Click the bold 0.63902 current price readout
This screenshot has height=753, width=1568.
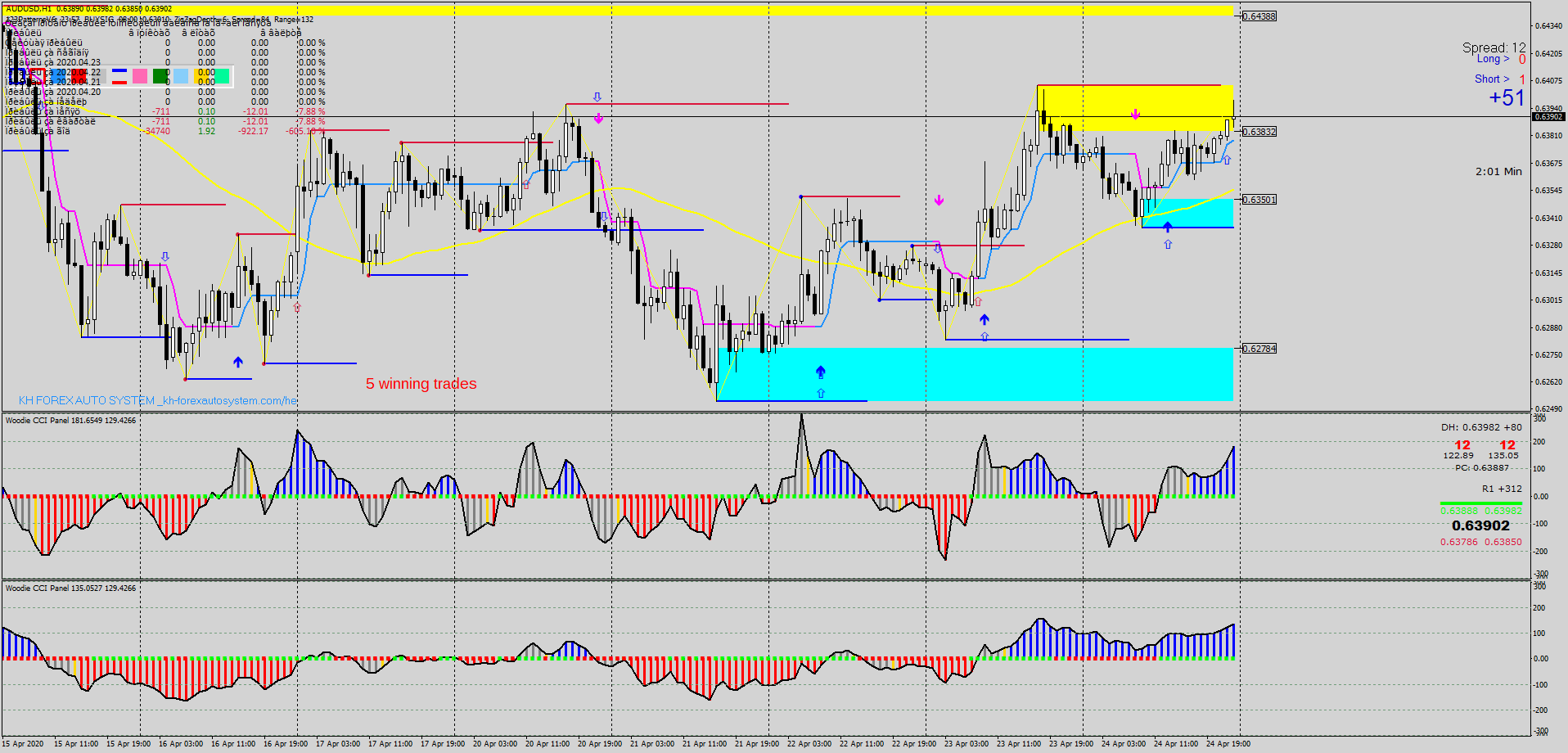(x=1480, y=526)
